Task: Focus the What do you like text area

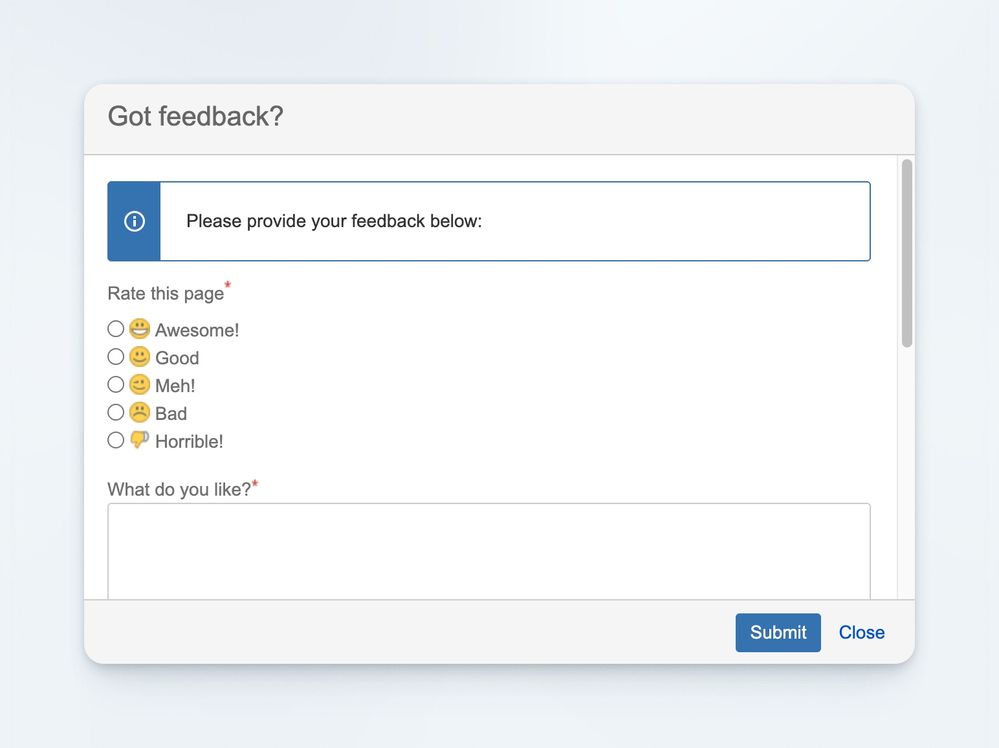Action: pos(488,550)
